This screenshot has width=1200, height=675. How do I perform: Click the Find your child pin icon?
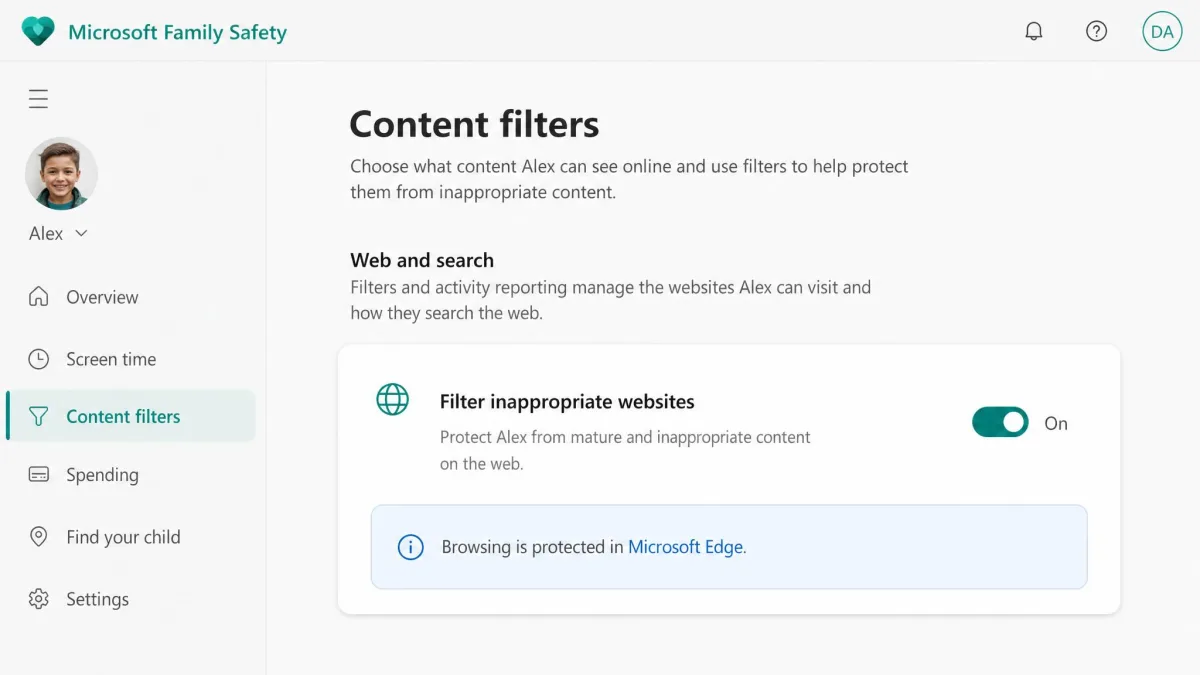coord(39,537)
